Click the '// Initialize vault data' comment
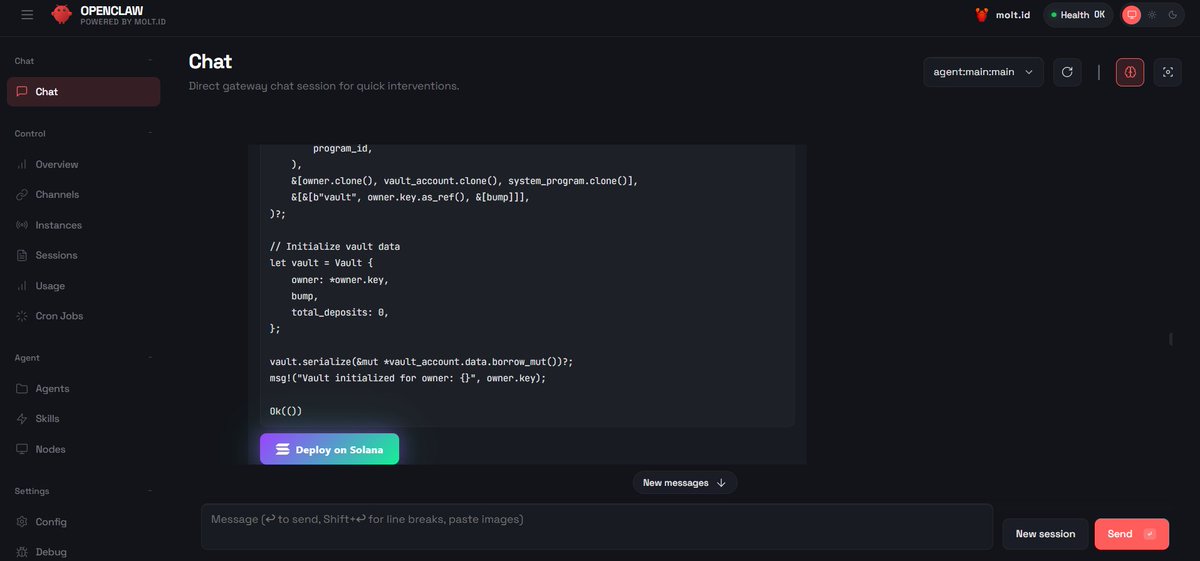 pos(335,246)
